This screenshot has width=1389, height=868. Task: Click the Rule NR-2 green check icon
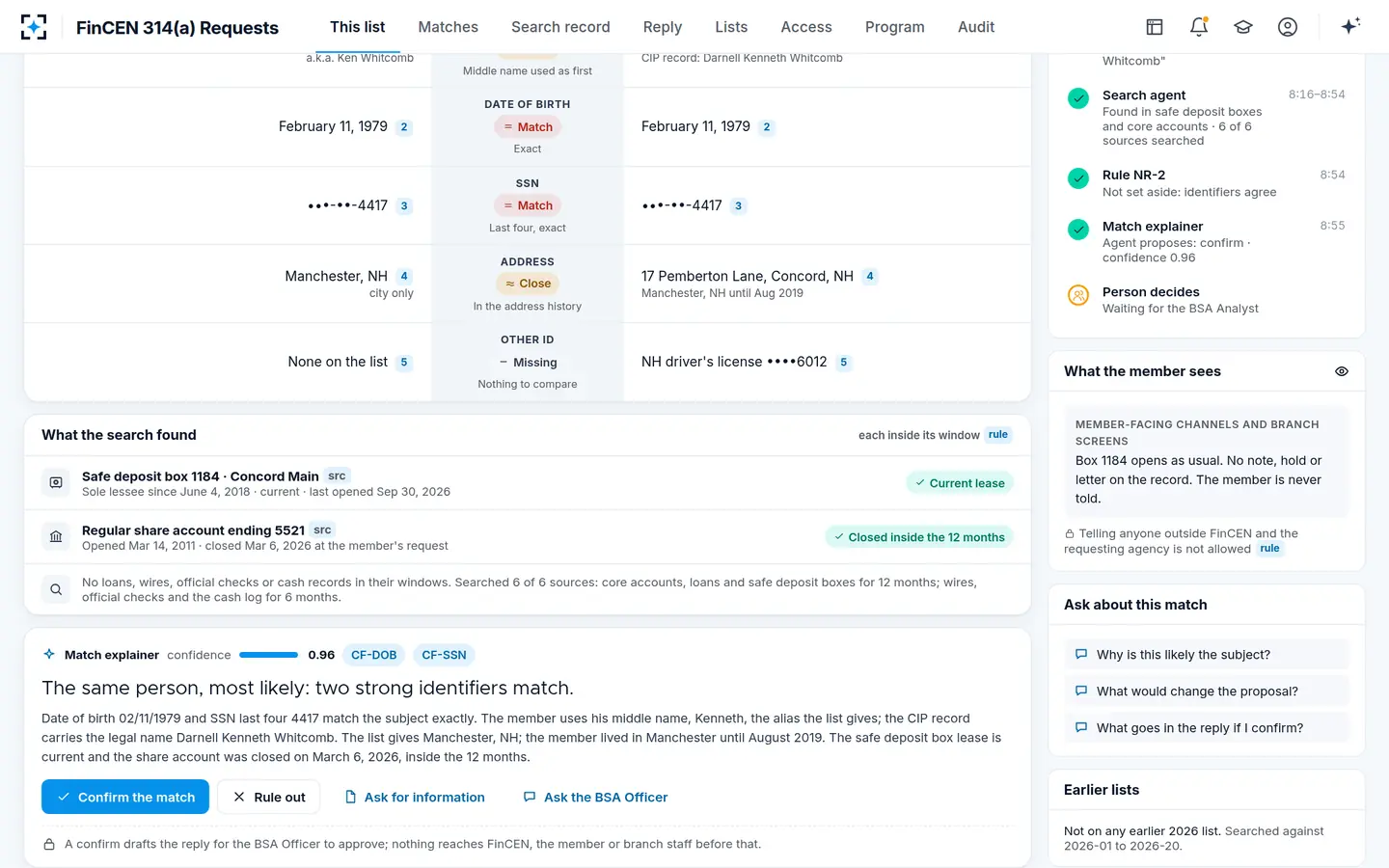pos(1078,177)
